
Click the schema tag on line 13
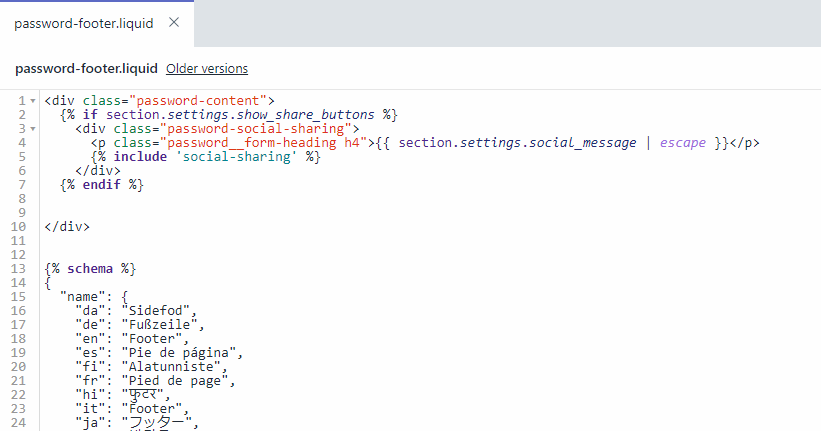[90, 269]
